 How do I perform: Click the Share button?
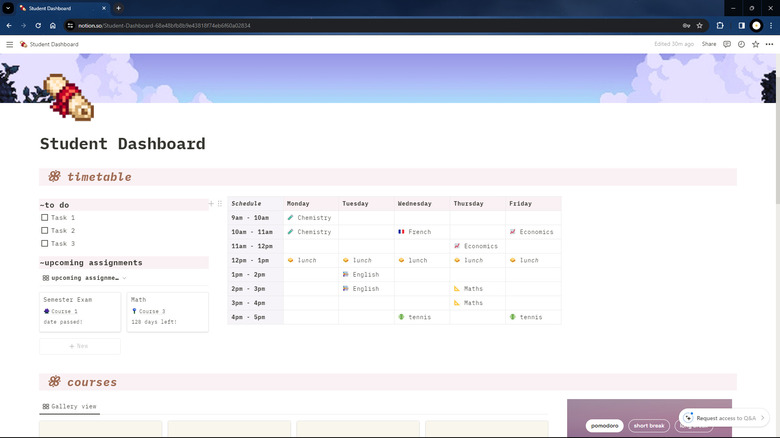[x=709, y=44]
